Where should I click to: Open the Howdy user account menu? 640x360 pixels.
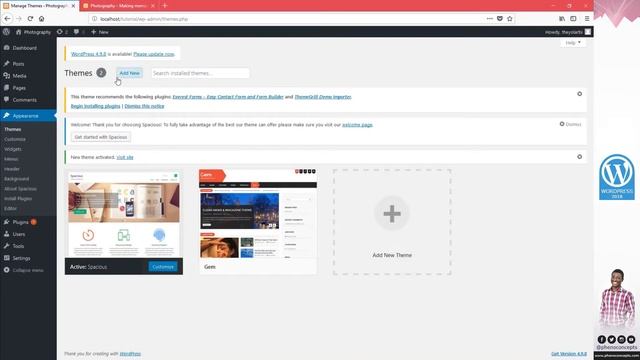coord(568,32)
